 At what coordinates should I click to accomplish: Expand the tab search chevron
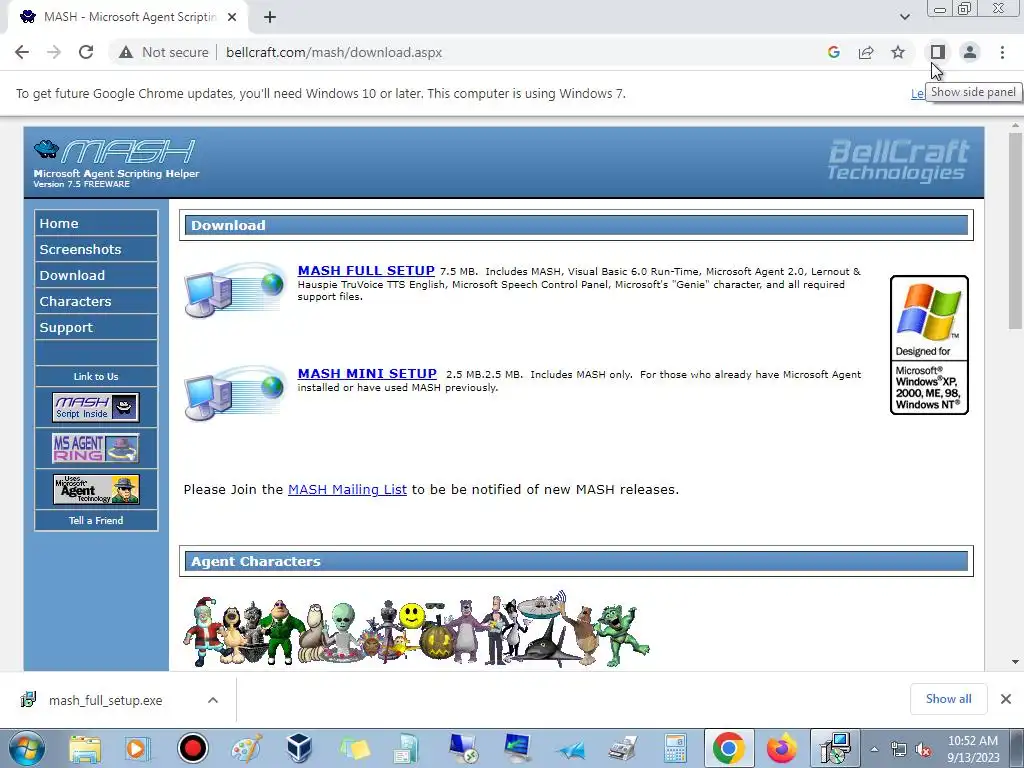(x=904, y=17)
